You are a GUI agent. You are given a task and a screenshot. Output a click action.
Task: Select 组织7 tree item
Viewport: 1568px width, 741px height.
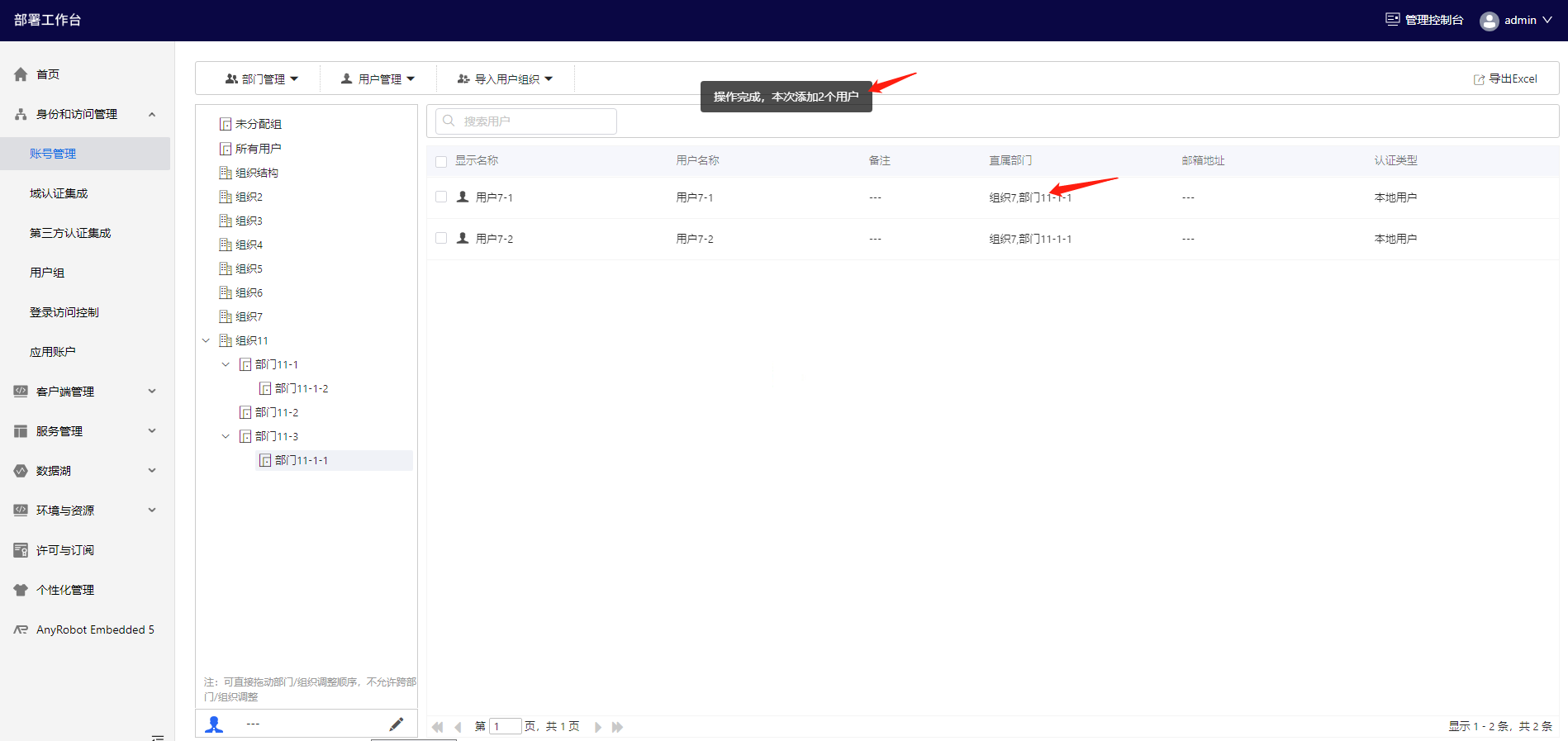249,316
